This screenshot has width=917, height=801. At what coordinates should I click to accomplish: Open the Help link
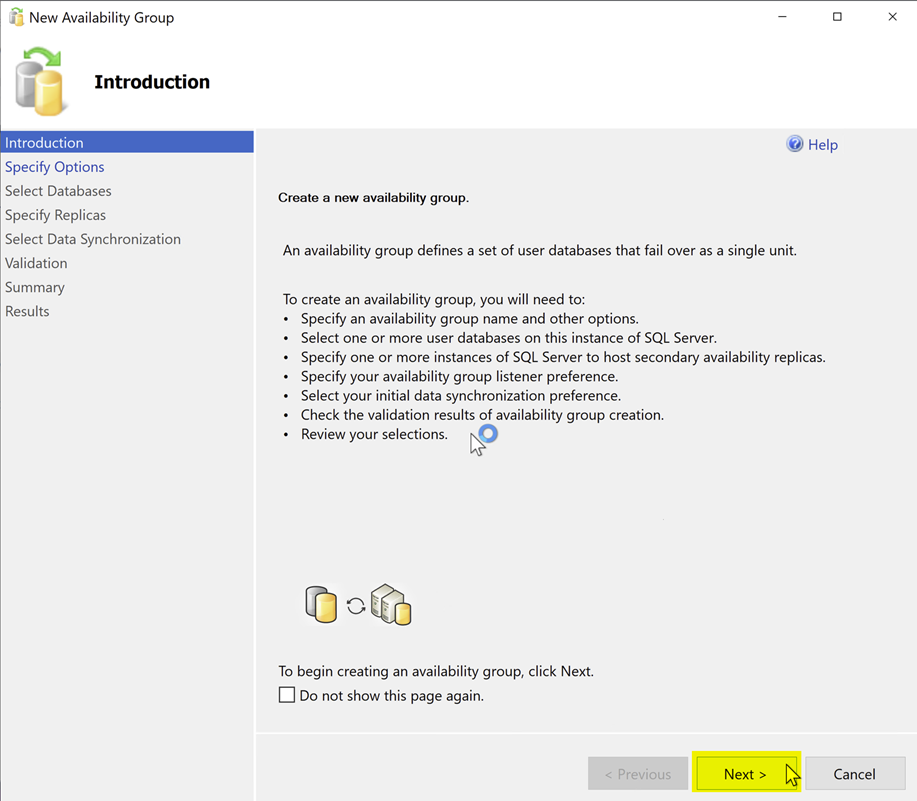(x=823, y=144)
